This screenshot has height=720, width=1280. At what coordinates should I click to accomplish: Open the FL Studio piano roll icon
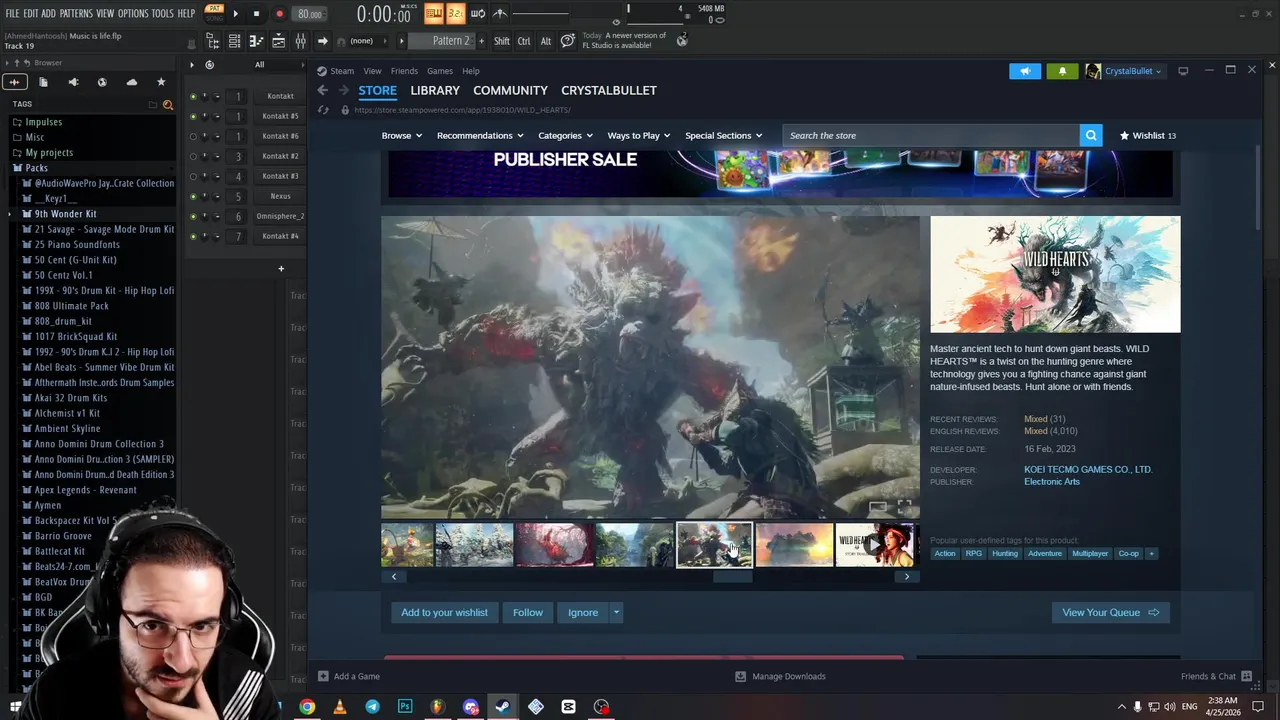(x=256, y=41)
